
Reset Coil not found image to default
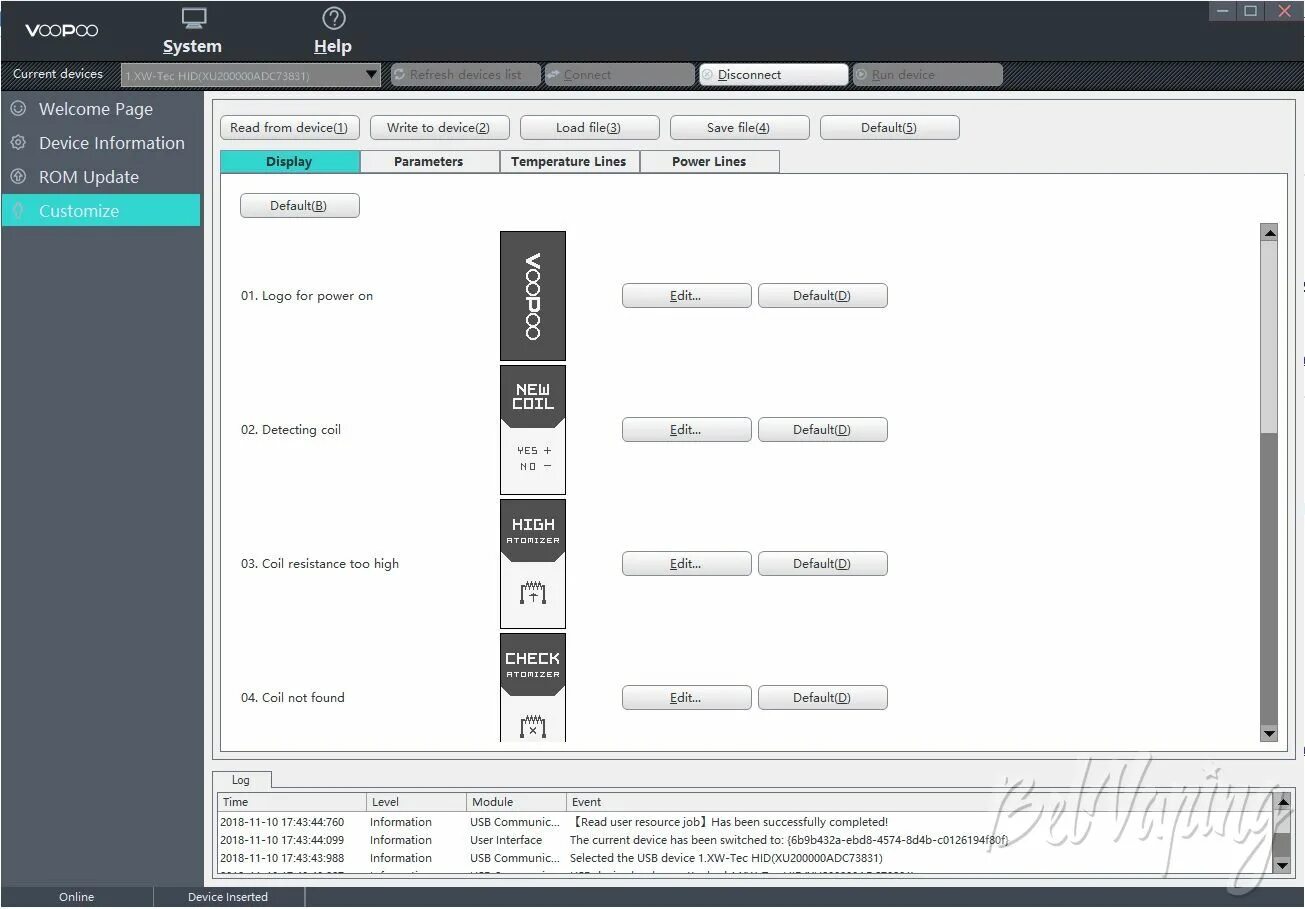[823, 698]
